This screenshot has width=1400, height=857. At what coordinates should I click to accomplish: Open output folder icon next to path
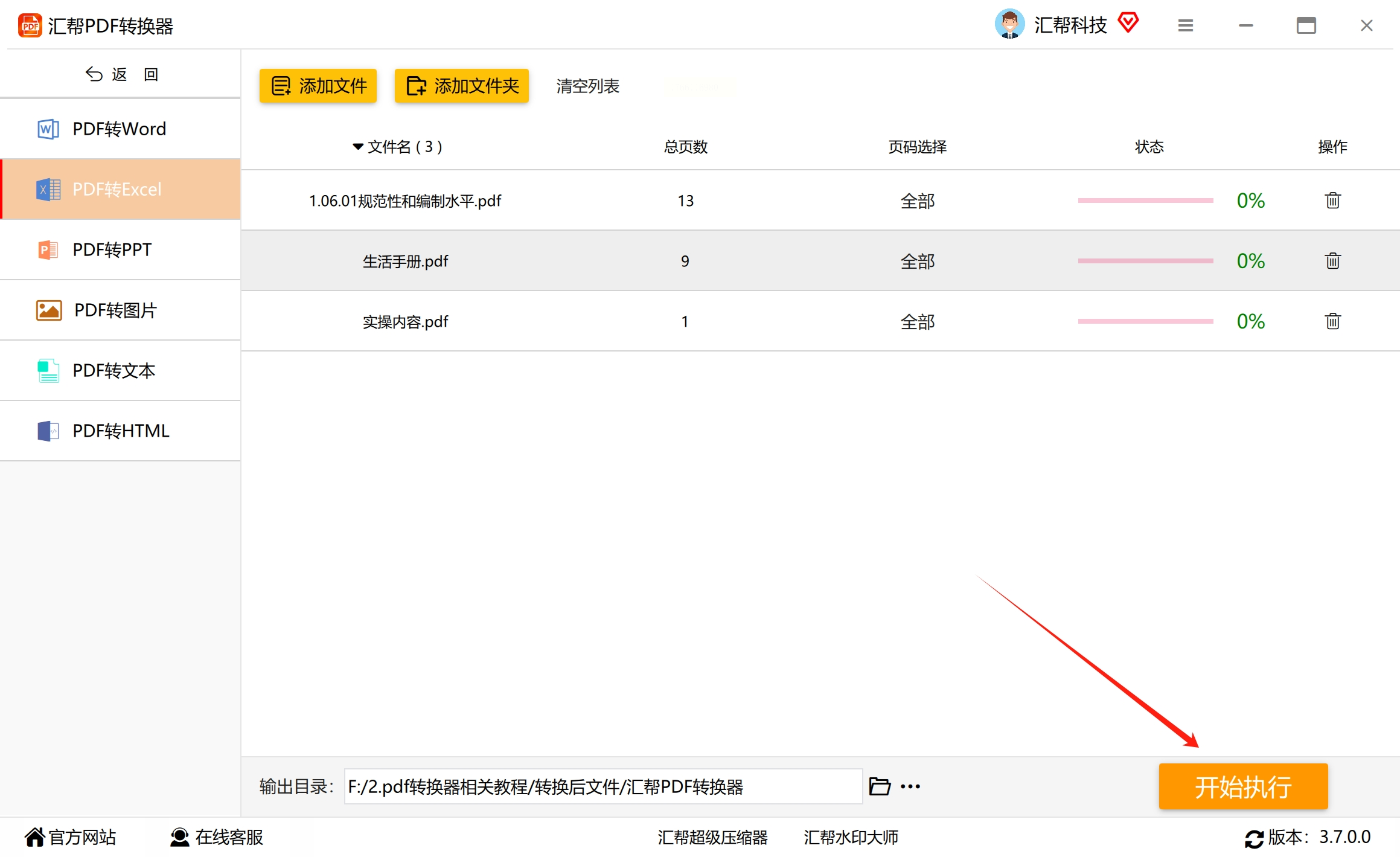click(x=879, y=786)
